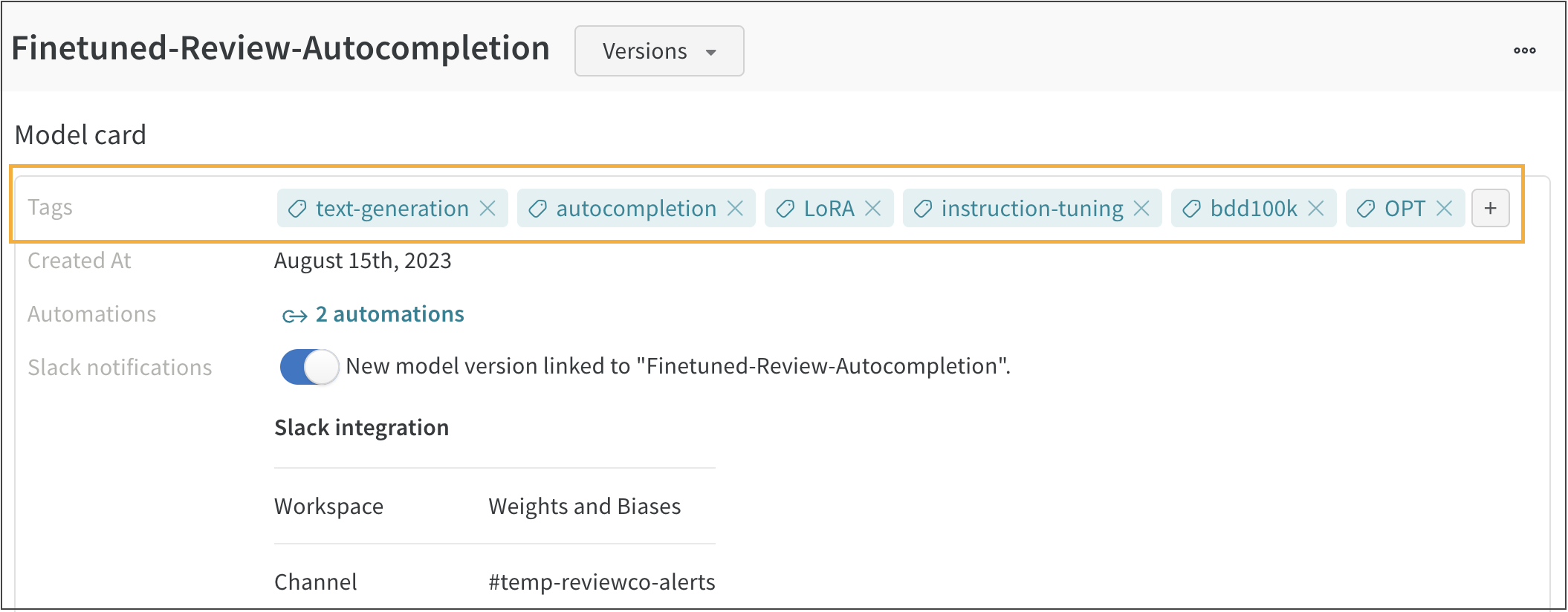Click the Versions dropdown arrow
The height and width of the screenshot is (612, 1568).
click(x=711, y=52)
